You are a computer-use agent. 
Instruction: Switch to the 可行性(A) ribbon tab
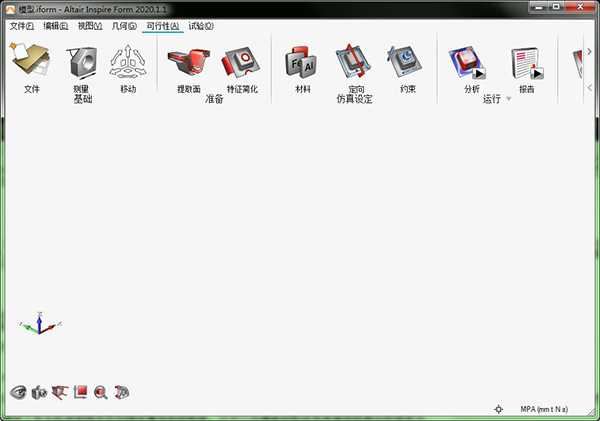(x=163, y=26)
